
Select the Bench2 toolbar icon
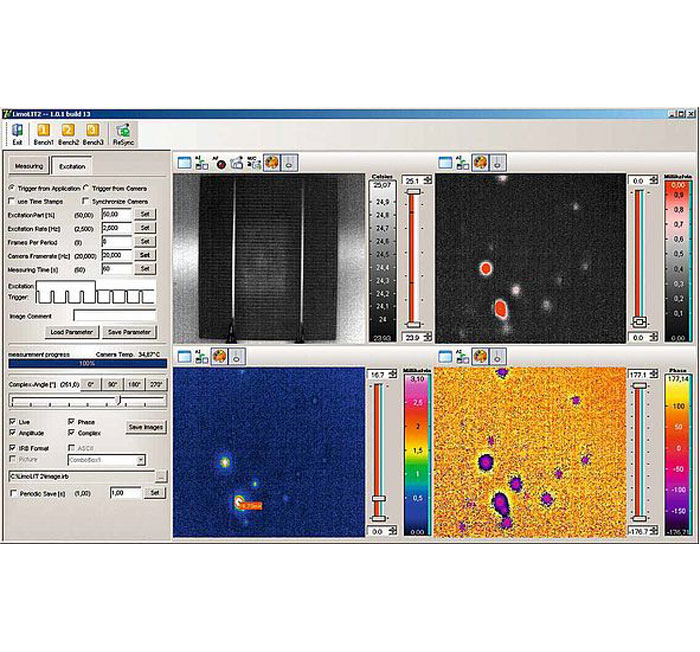click(68, 130)
